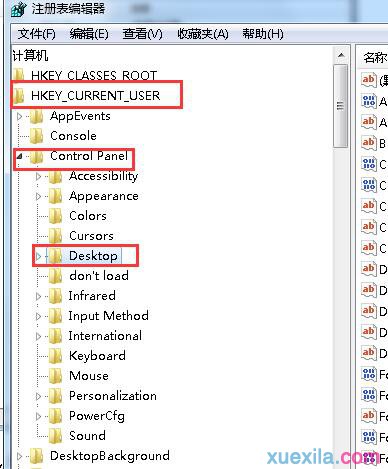Image resolution: width=388 pixels, height=469 pixels.
Task: Expand the Input Method key
Action: tap(38, 316)
